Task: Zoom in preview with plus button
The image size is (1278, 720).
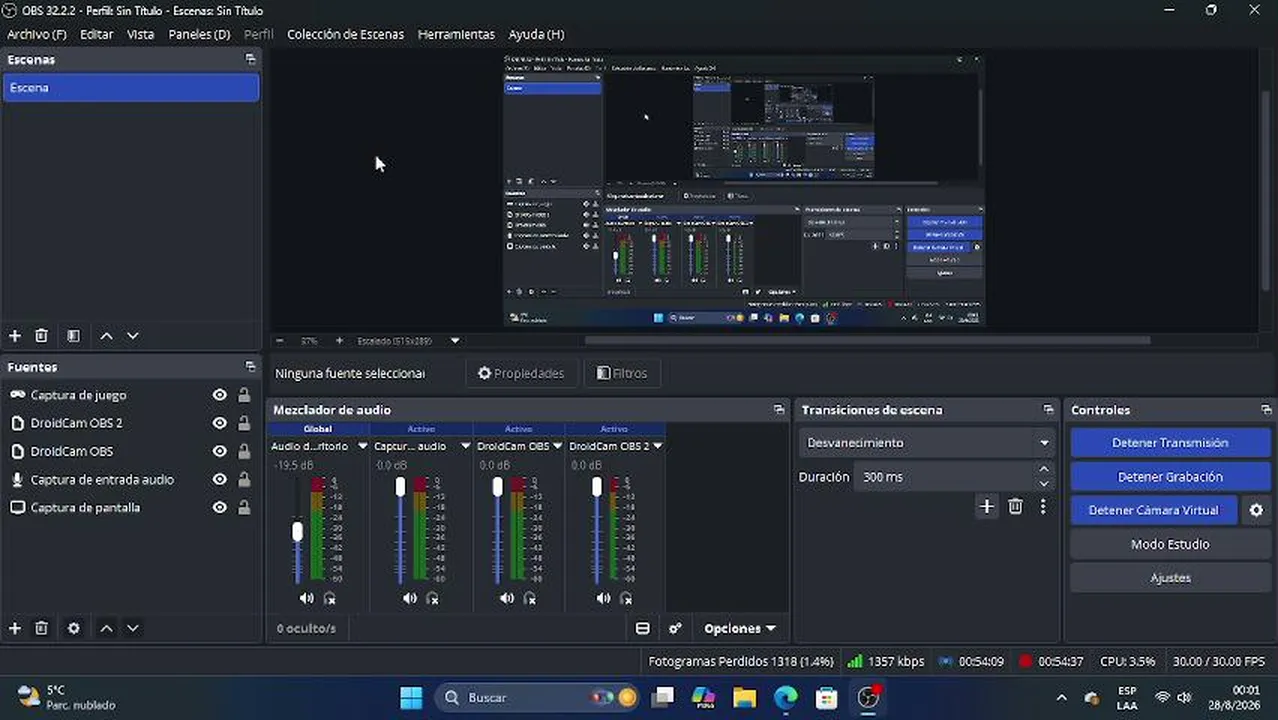Action: click(x=339, y=341)
